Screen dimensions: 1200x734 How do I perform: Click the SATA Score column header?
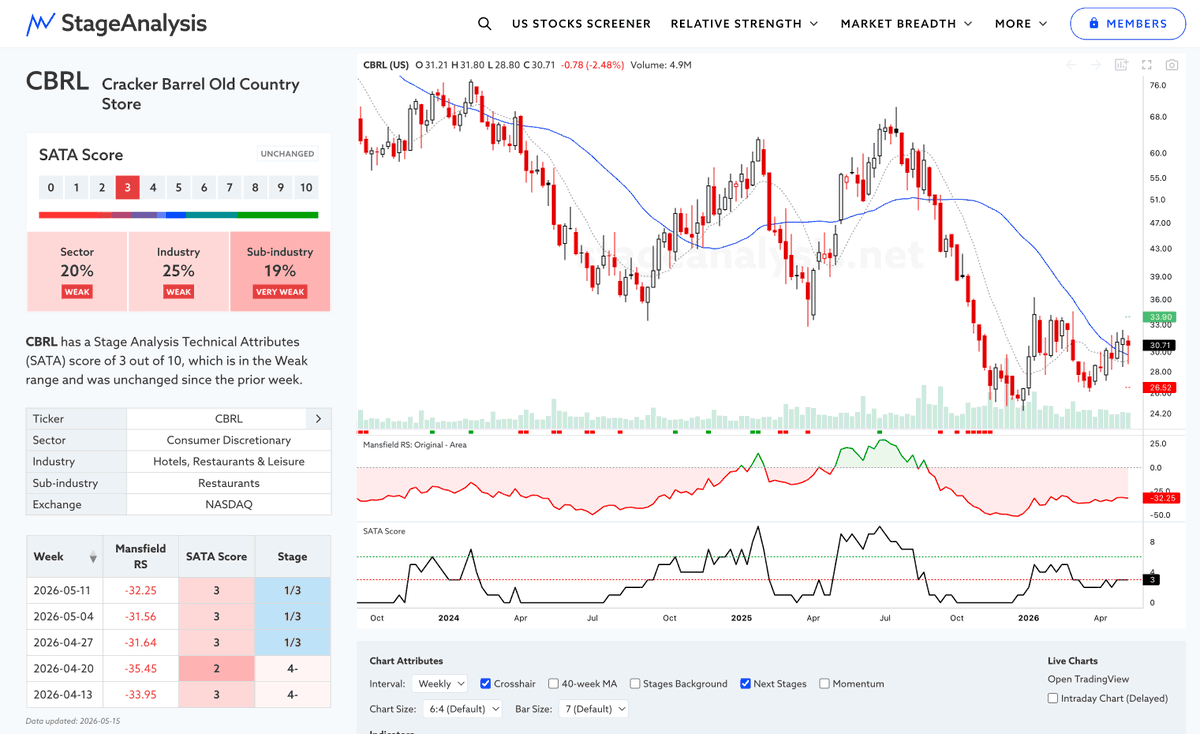pos(216,557)
